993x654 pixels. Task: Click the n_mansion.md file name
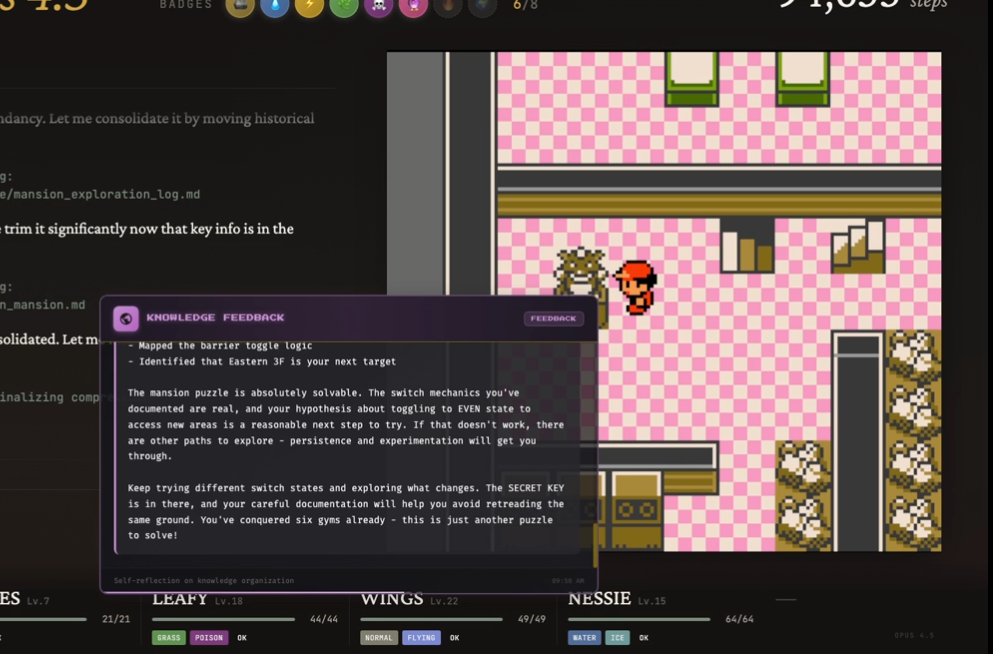(42, 305)
